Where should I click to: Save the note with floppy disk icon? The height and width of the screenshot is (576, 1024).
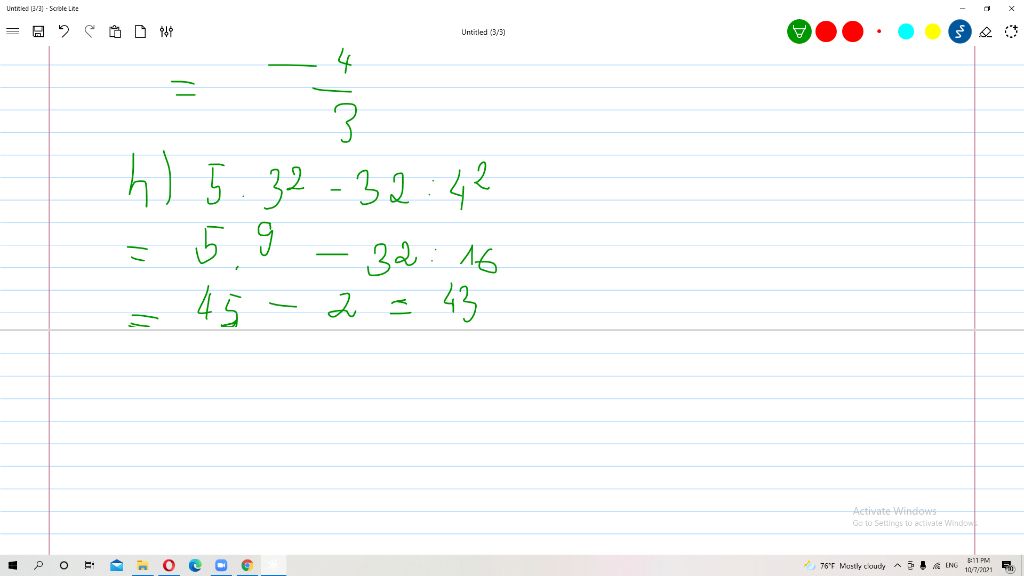(39, 31)
